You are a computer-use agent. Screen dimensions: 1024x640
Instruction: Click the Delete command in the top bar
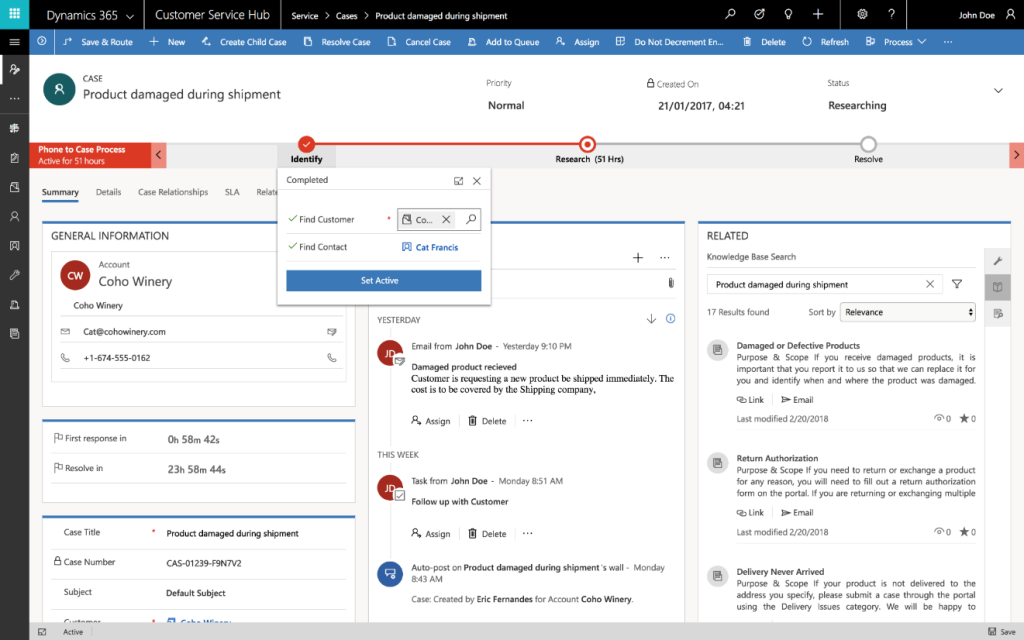click(764, 42)
